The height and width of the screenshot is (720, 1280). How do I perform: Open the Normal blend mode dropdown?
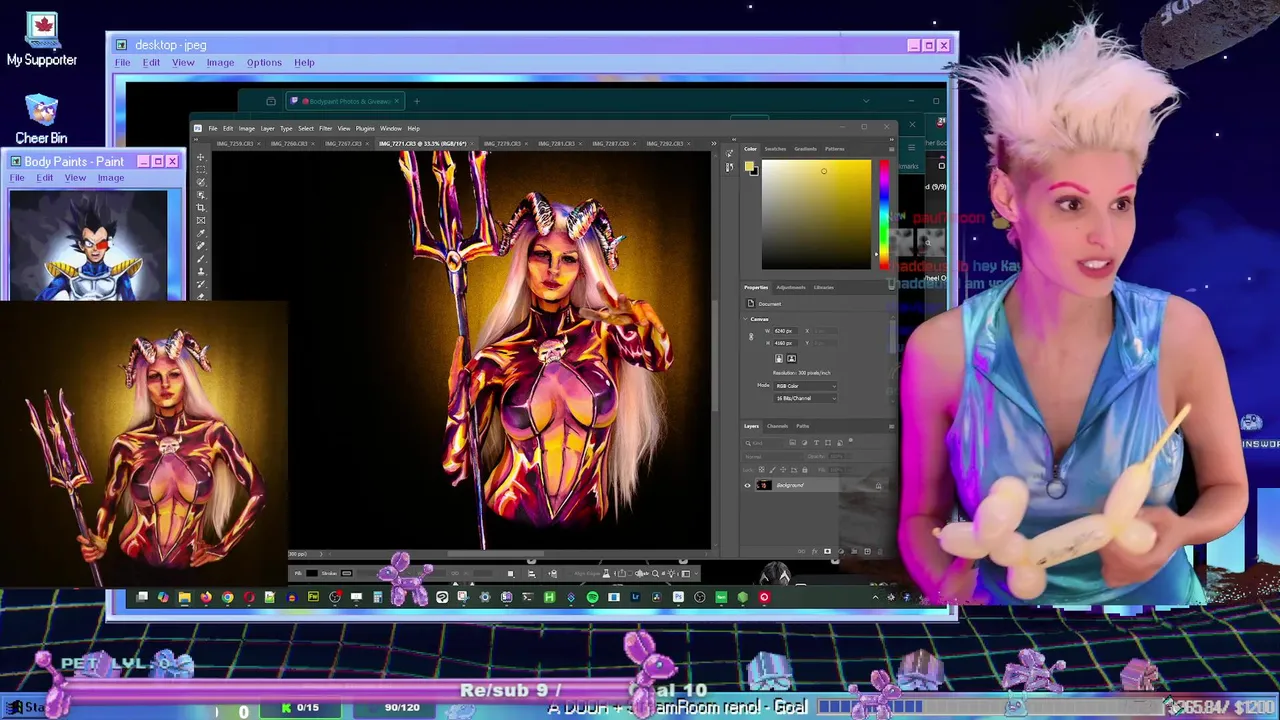[773, 456]
